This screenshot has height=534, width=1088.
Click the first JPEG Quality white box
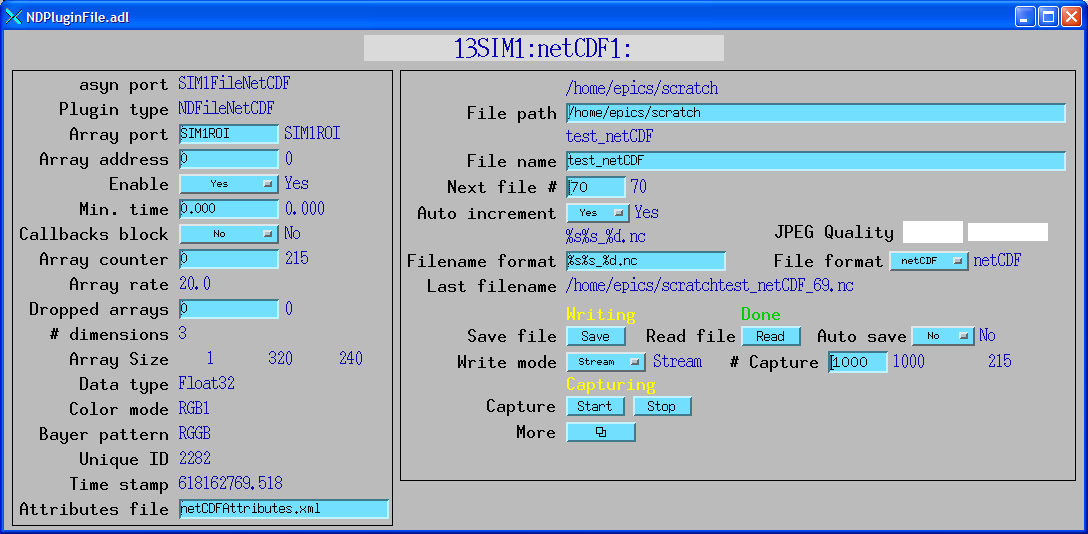932,232
